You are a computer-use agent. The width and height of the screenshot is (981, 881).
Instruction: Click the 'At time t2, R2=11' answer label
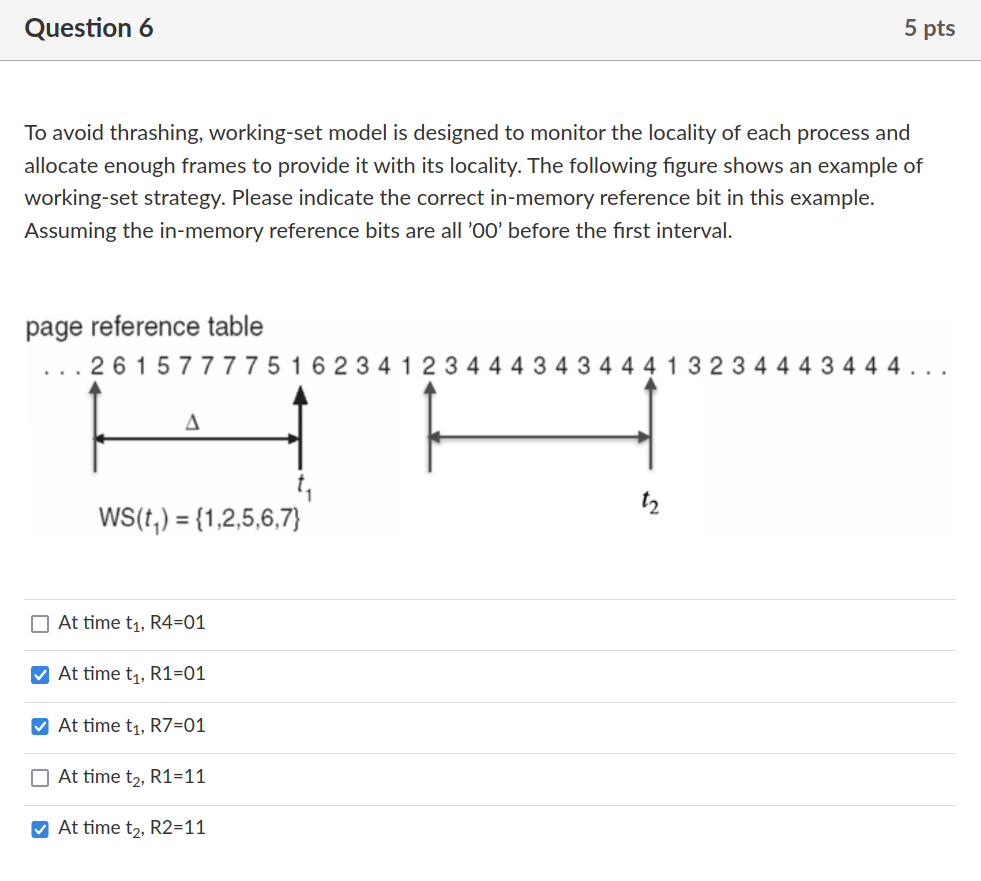pyautogui.click(x=132, y=828)
